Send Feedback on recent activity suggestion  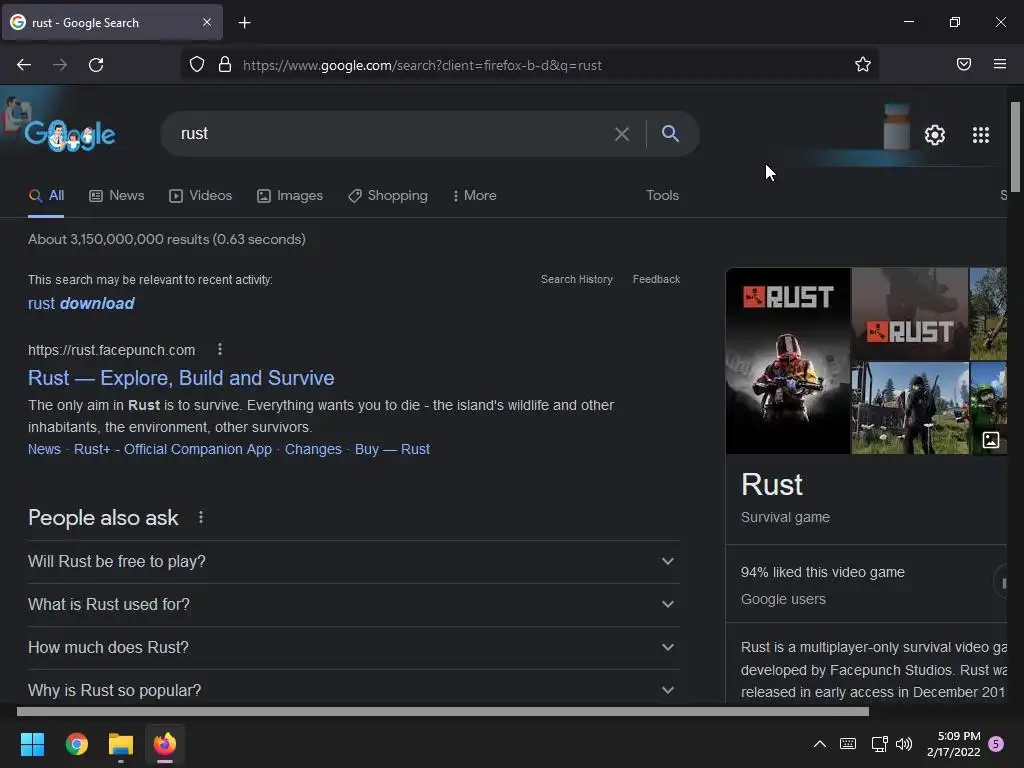point(656,280)
